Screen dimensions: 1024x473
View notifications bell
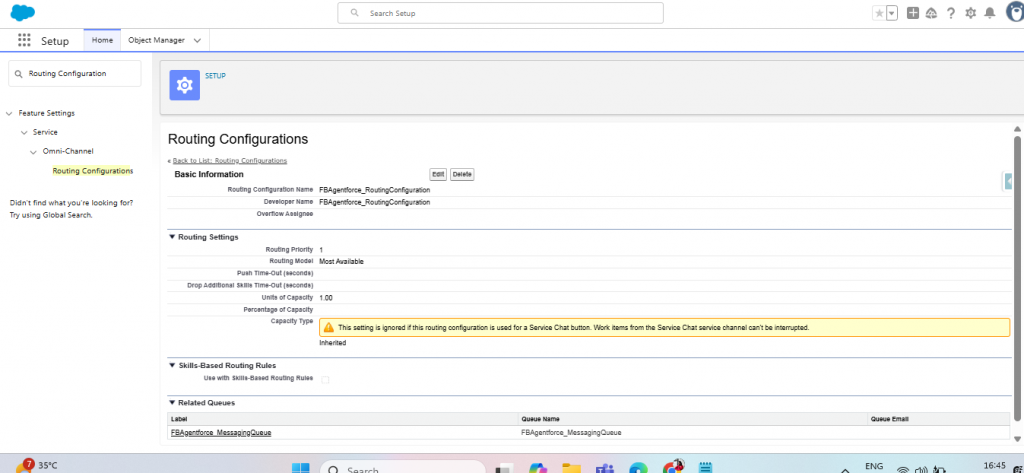coord(990,13)
